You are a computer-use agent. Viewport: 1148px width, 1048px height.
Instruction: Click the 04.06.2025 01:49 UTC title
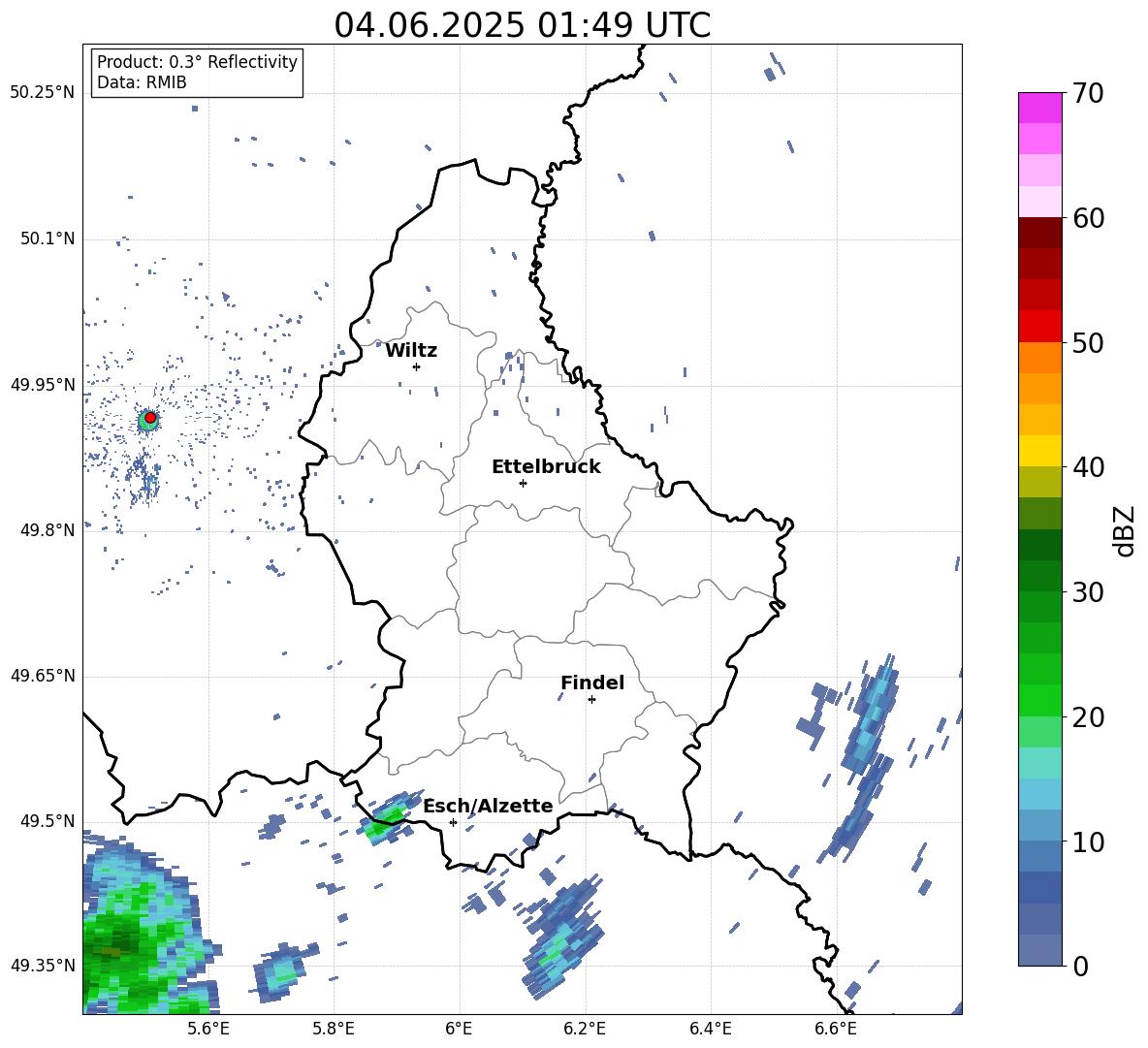coord(522,25)
